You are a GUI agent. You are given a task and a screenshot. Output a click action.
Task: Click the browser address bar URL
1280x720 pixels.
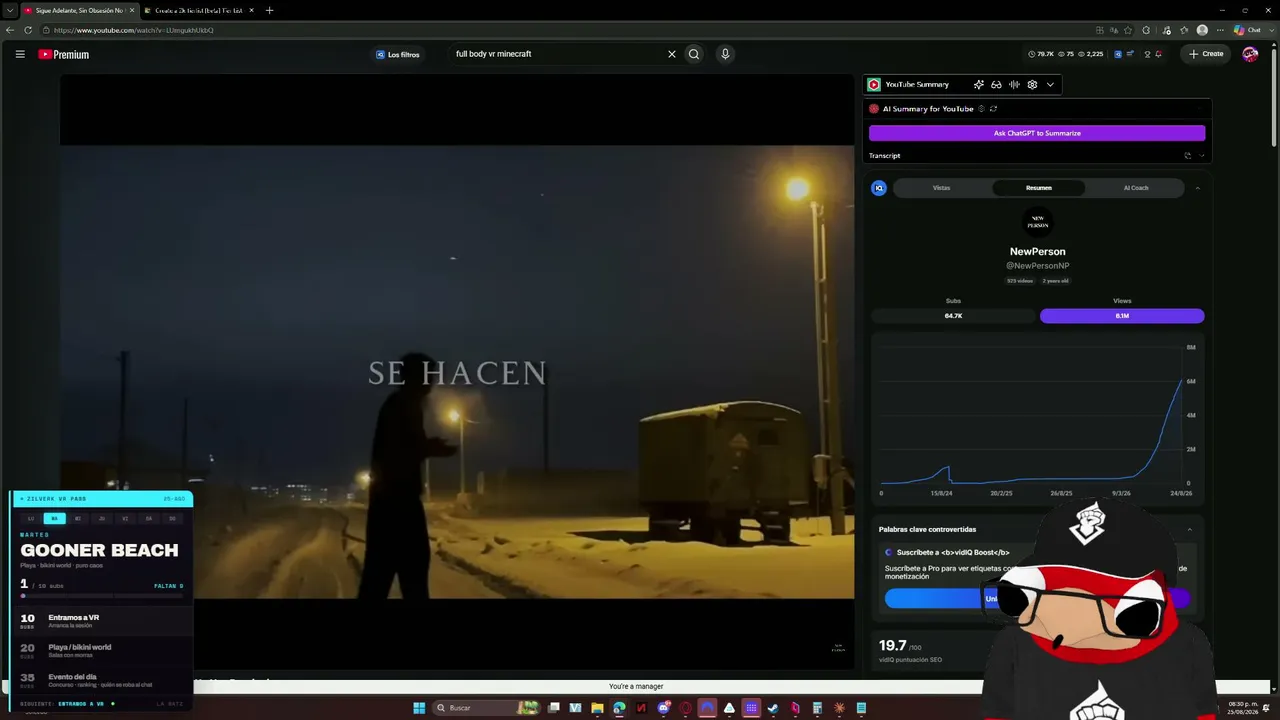point(134,30)
